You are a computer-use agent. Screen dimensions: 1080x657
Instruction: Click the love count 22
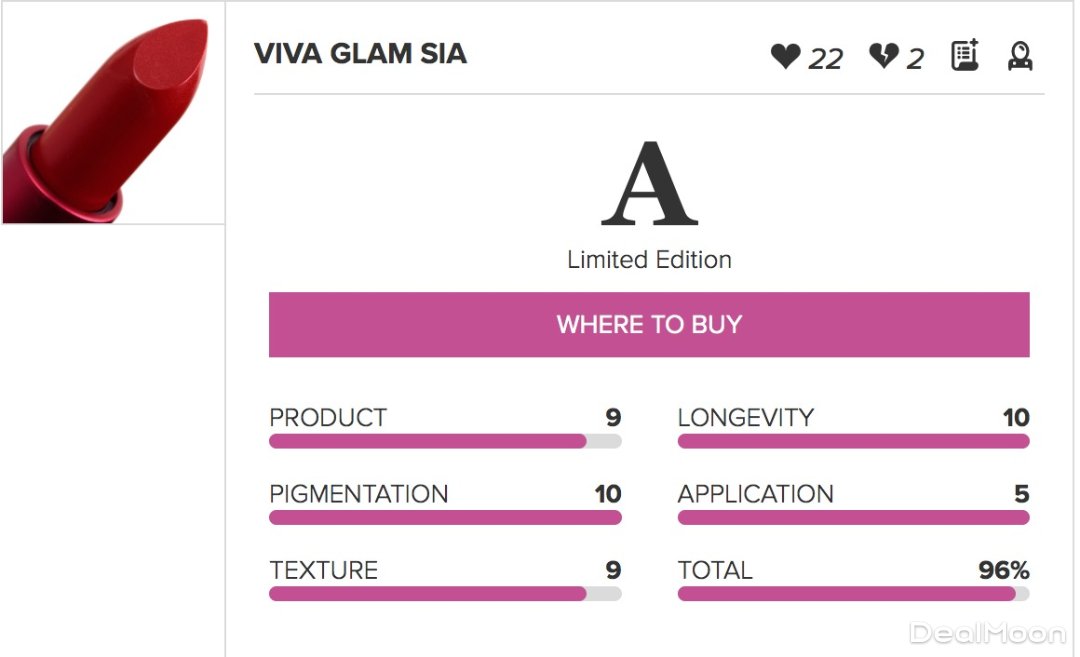pos(825,60)
